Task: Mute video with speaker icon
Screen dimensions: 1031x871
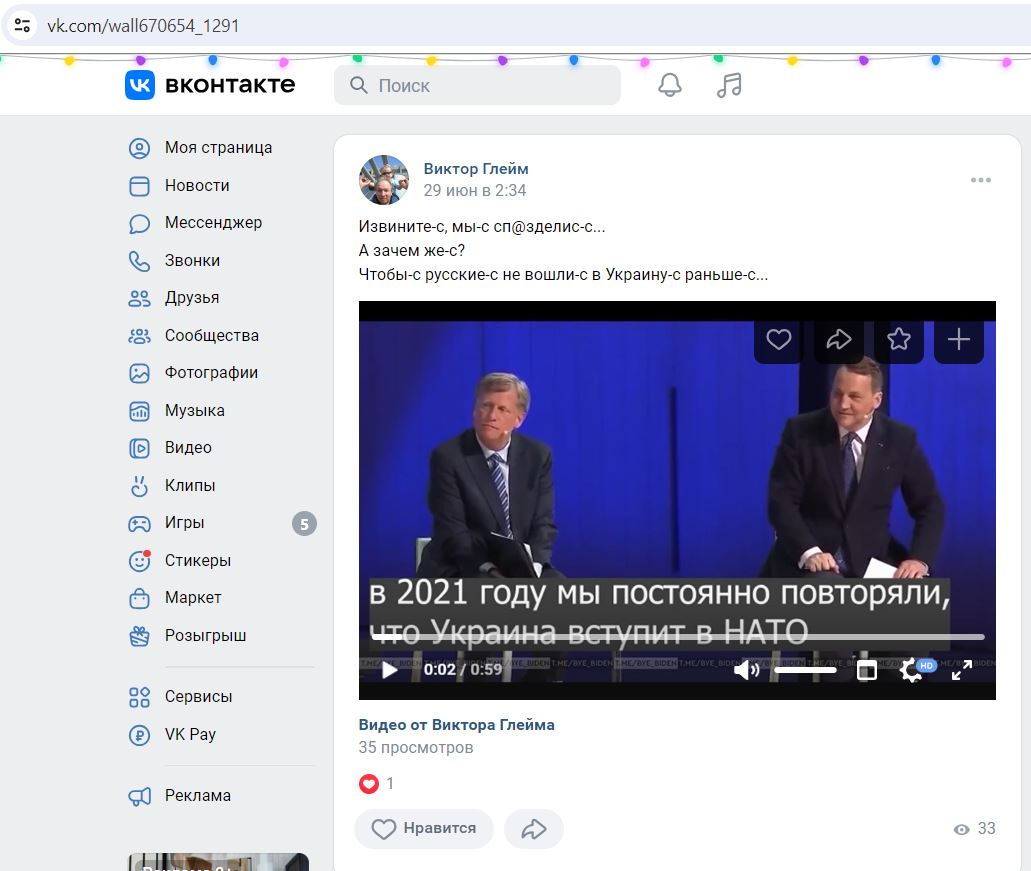Action: 746,670
